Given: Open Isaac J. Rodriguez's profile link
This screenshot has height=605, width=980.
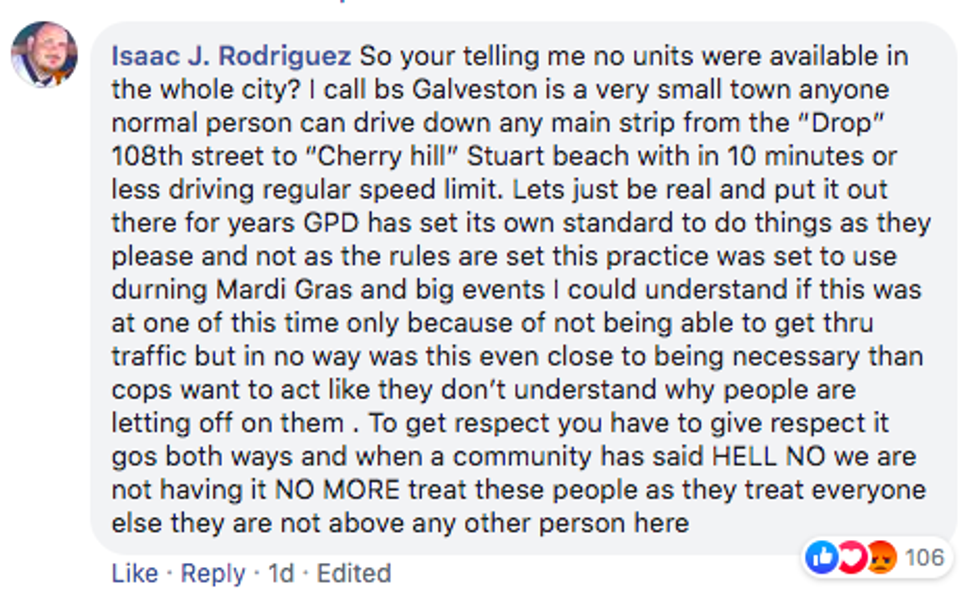Looking at the screenshot, I should click(x=231, y=55).
